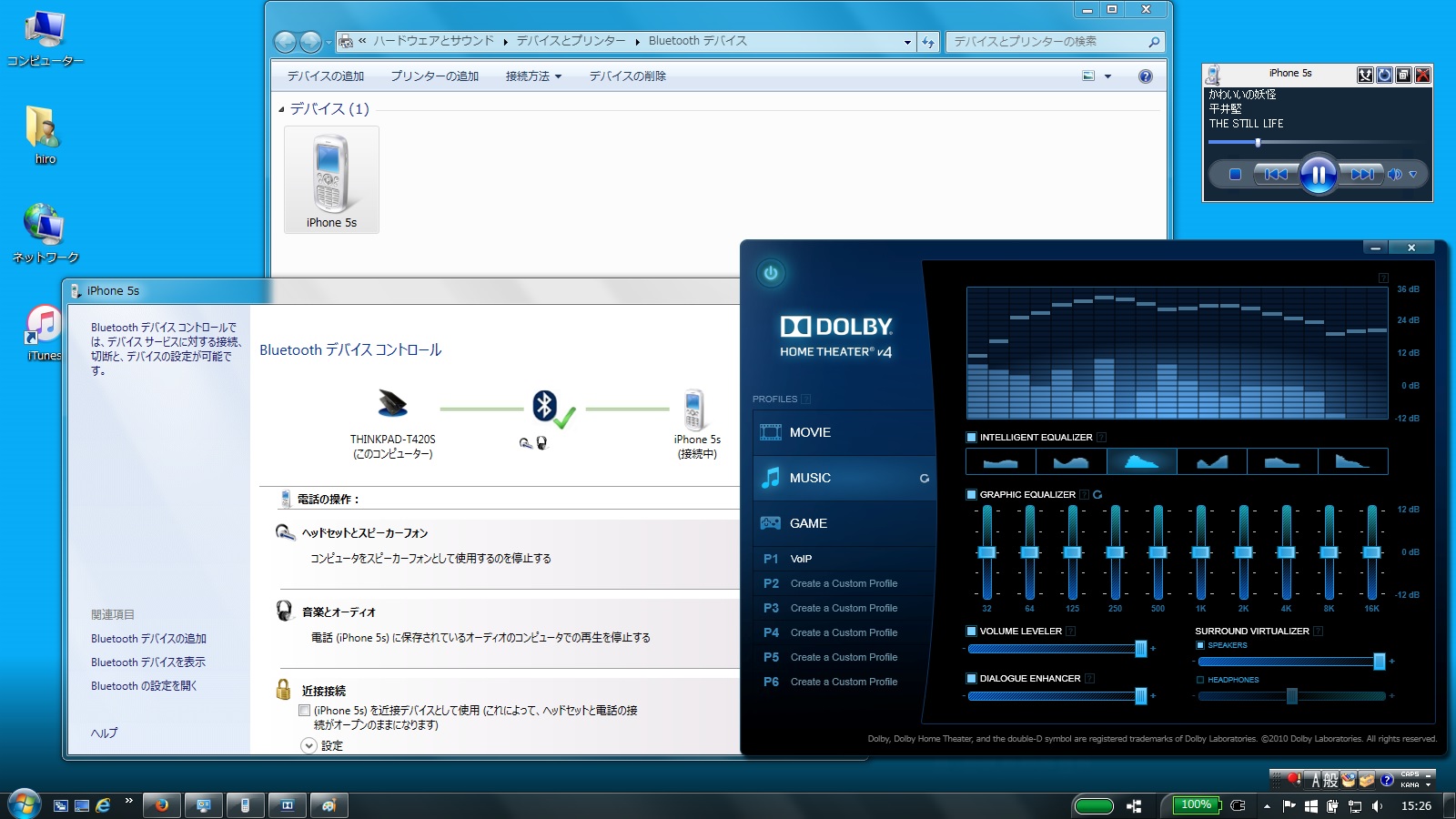1456x819 pixels.
Task: Expand the 設定 section chevron
Action: click(x=309, y=746)
